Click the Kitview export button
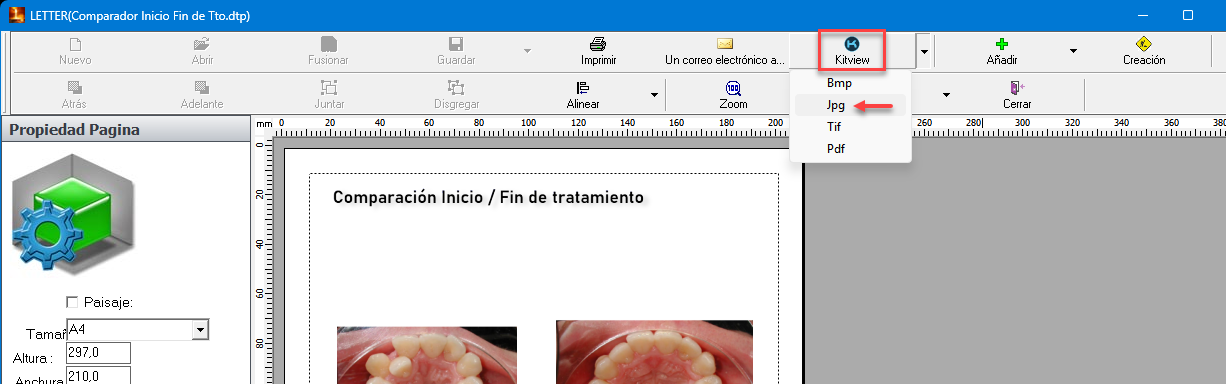The image size is (1226, 384). coord(852,51)
